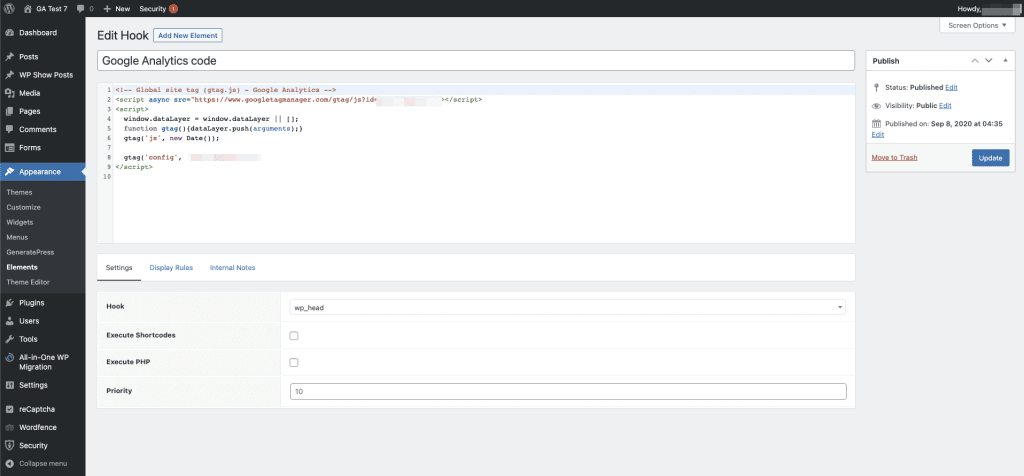Click the Plugins plug icon
Image resolution: width=1024 pixels, height=476 pixels.
[x=10, y=303]
